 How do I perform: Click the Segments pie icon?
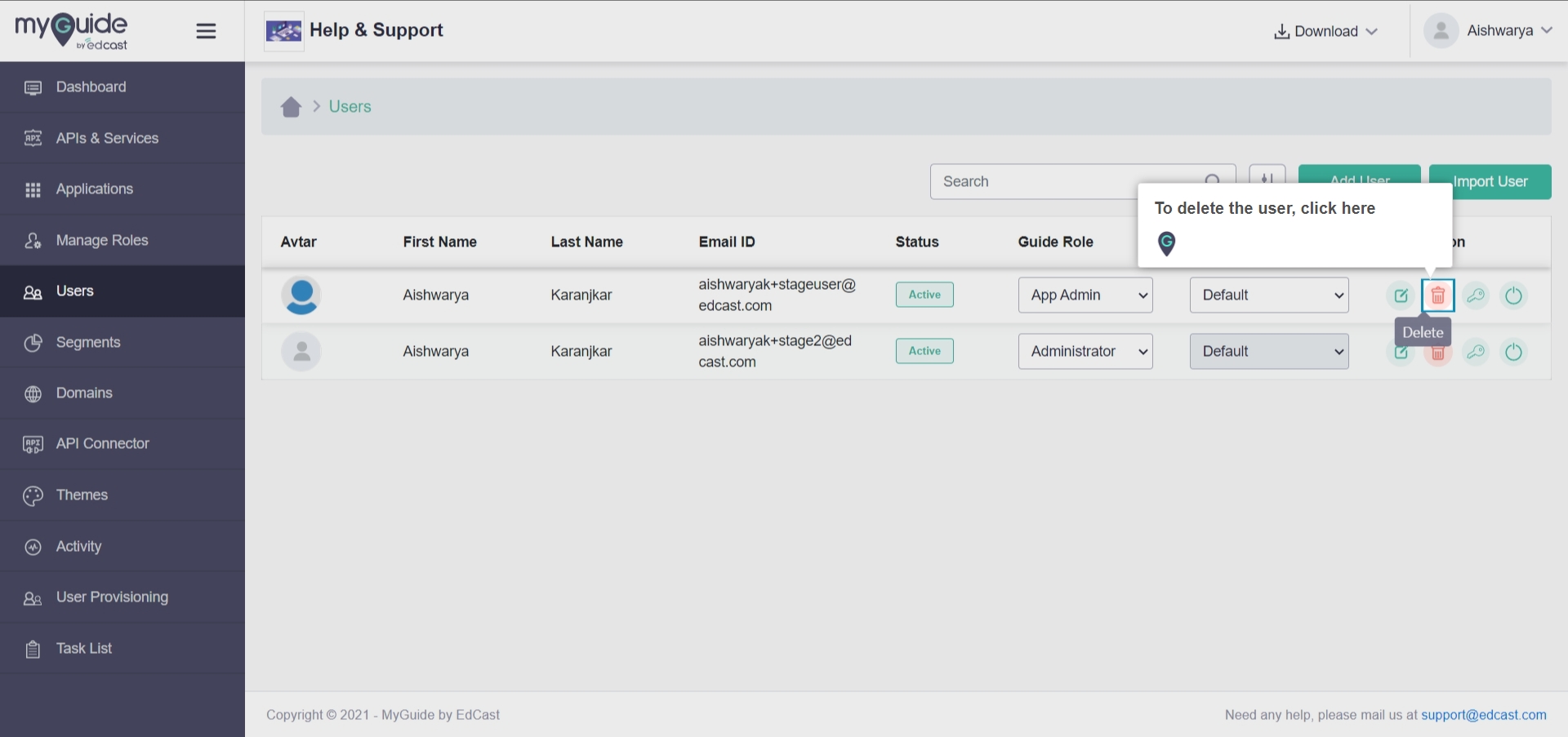tap(33, 343)
